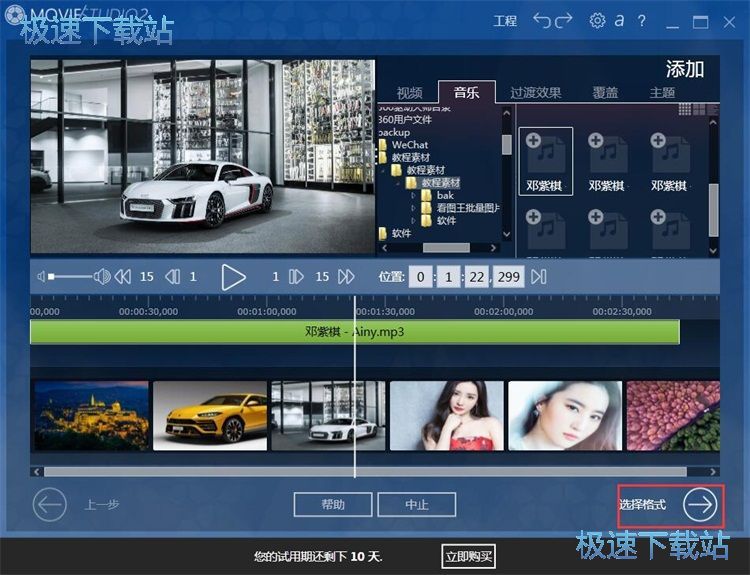This screenshot has height=575, width=750.
Task: Click the loud speaker volume icon
Action: point(102,276)
